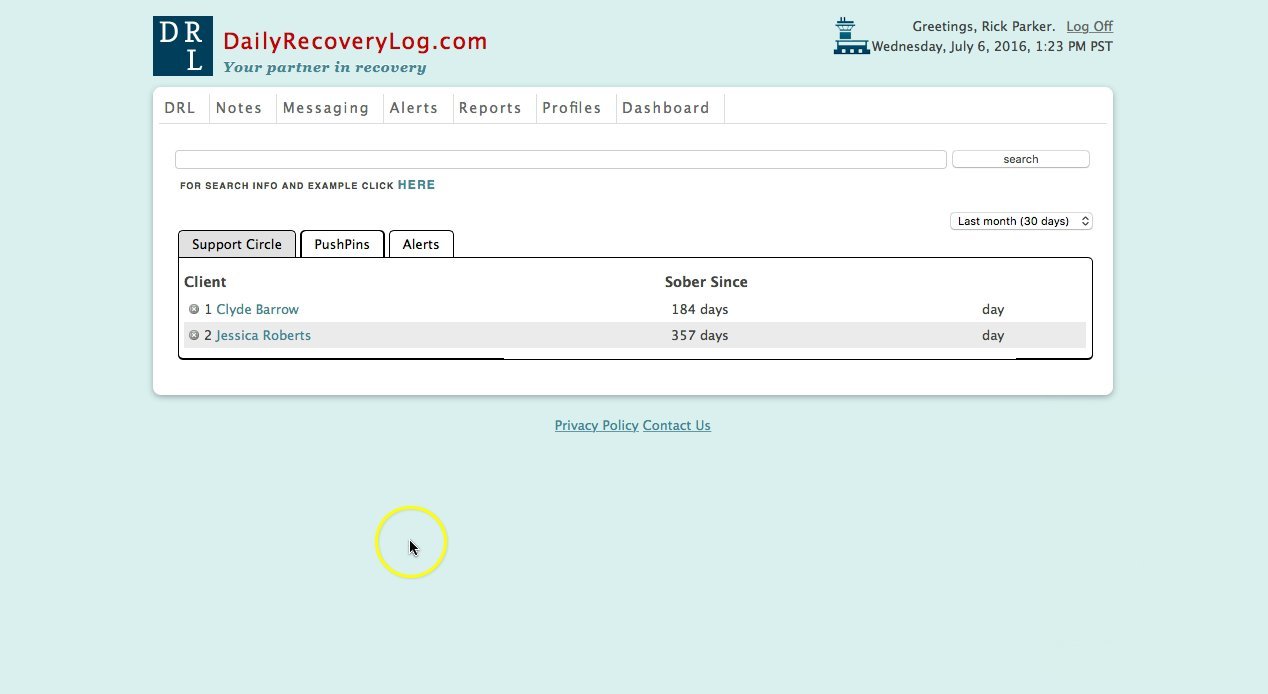The image size is (1268, 694).
Task: Open the Reports menu
Action: (x=490, y=108)
